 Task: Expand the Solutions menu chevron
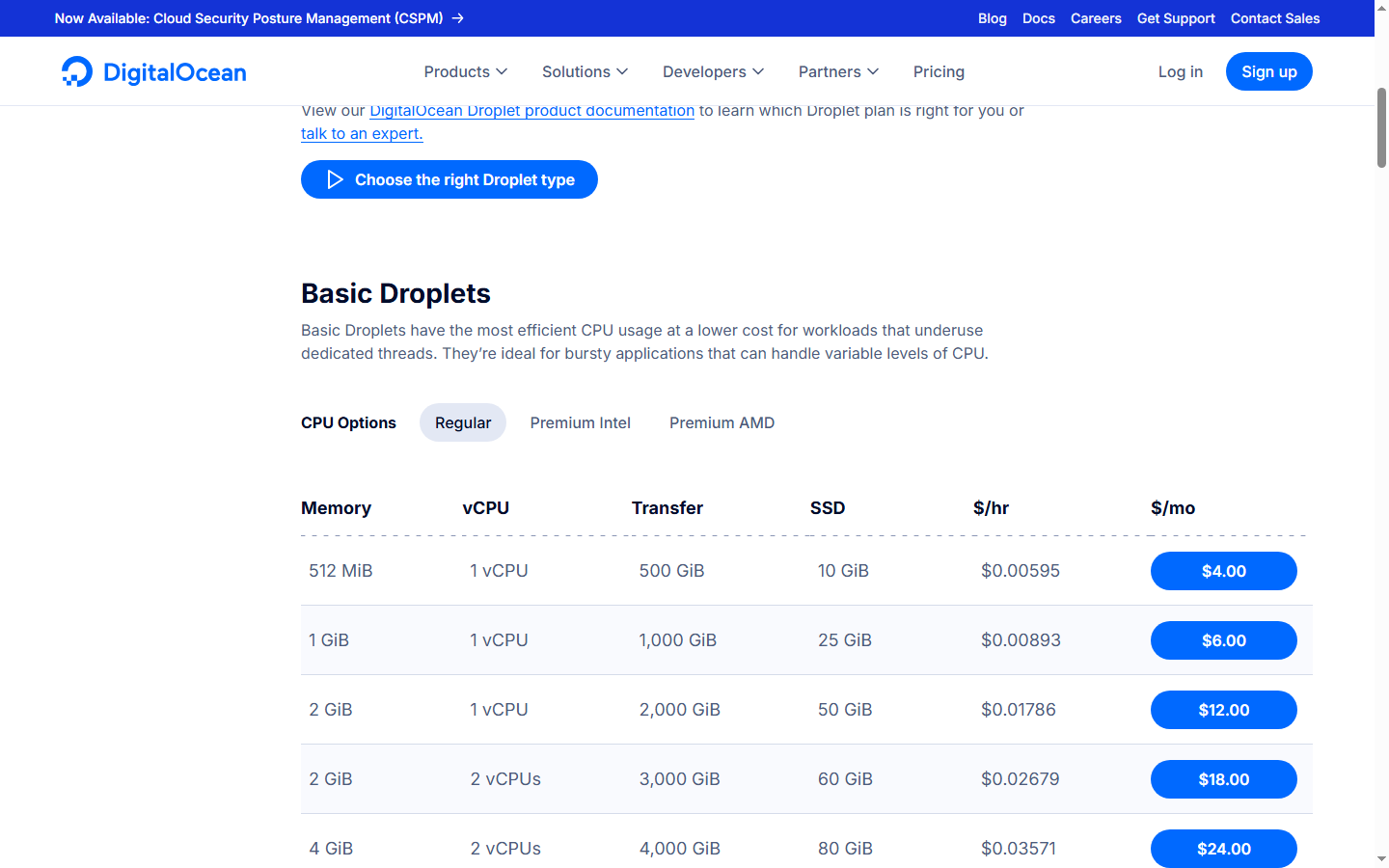622,71
